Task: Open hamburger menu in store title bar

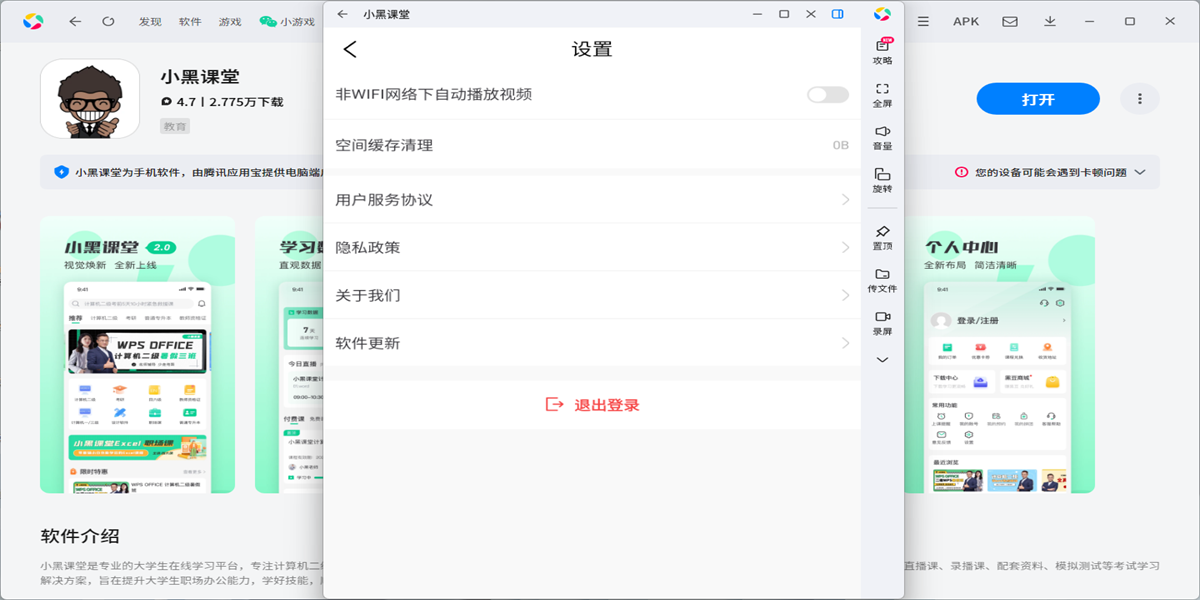Action: coord(923,21)
